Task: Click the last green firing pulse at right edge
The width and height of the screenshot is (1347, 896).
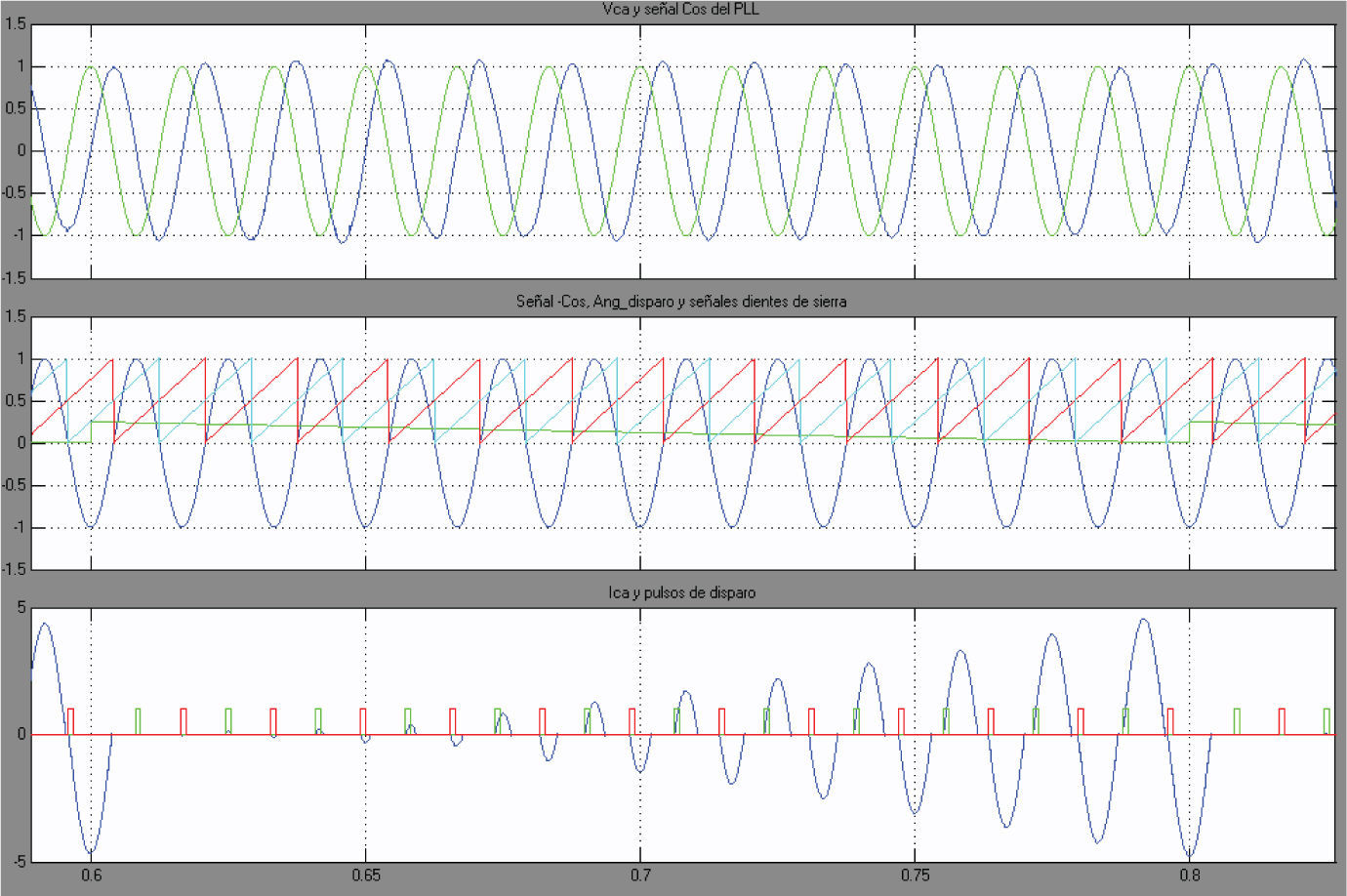Action: coord(1327,720)
